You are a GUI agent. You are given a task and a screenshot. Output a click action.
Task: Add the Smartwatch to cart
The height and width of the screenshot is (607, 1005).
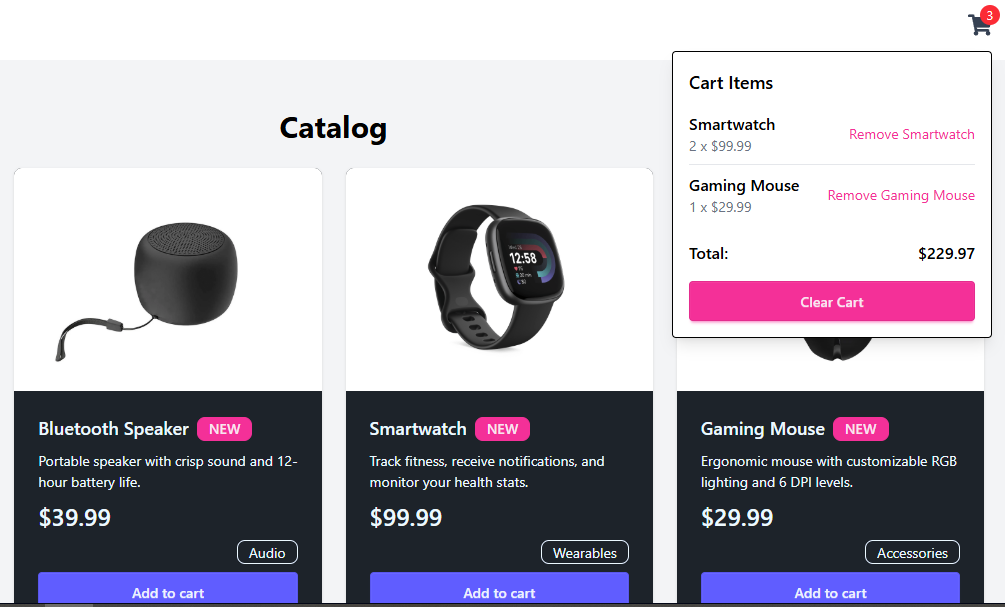499,592
